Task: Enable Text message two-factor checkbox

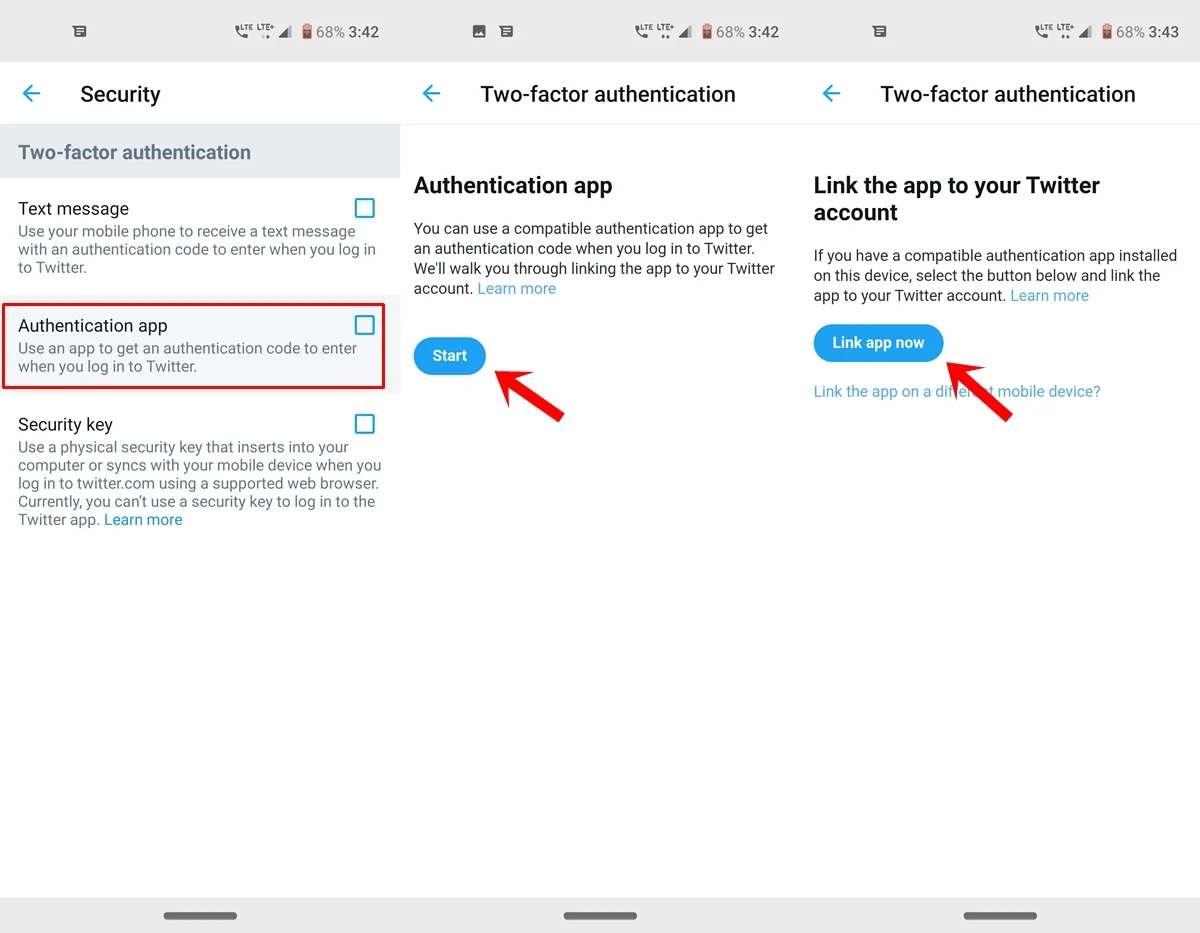Action: (365, 208)
